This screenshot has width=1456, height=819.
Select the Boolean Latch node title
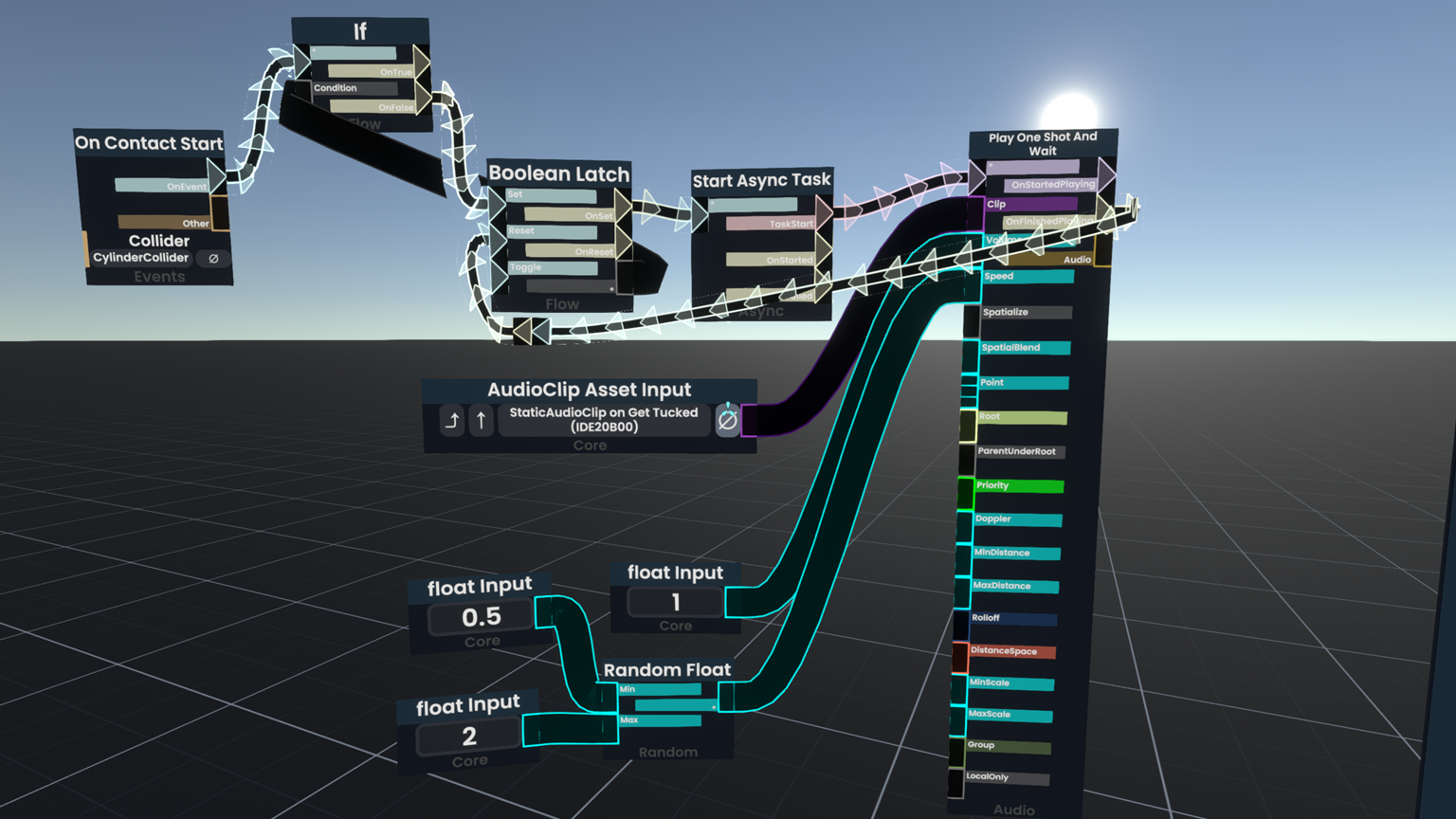point(558,173)
